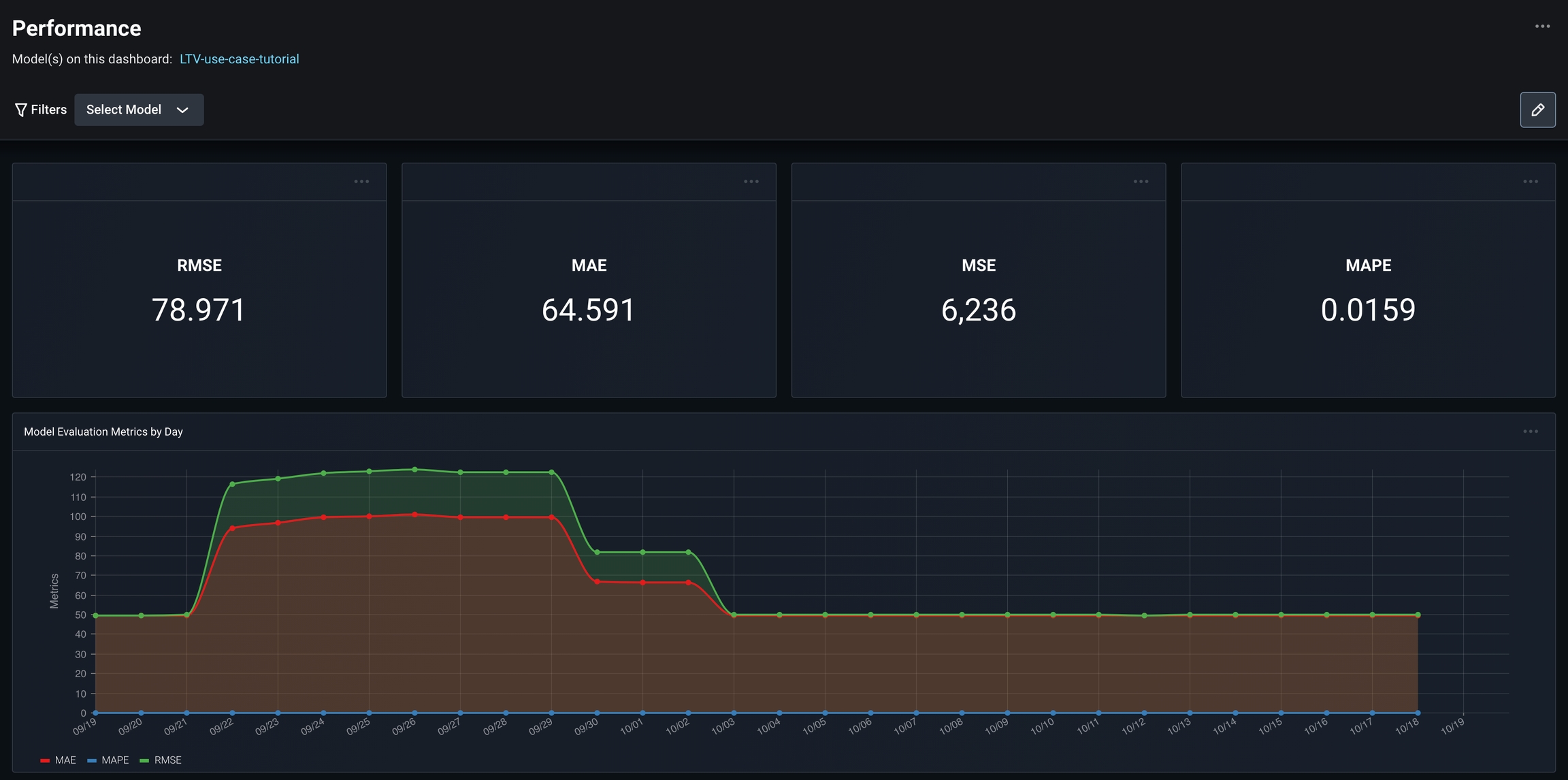1568x780 pixels.
Task: Click the Filters funnel icon
Action: (x=21, y=110)
